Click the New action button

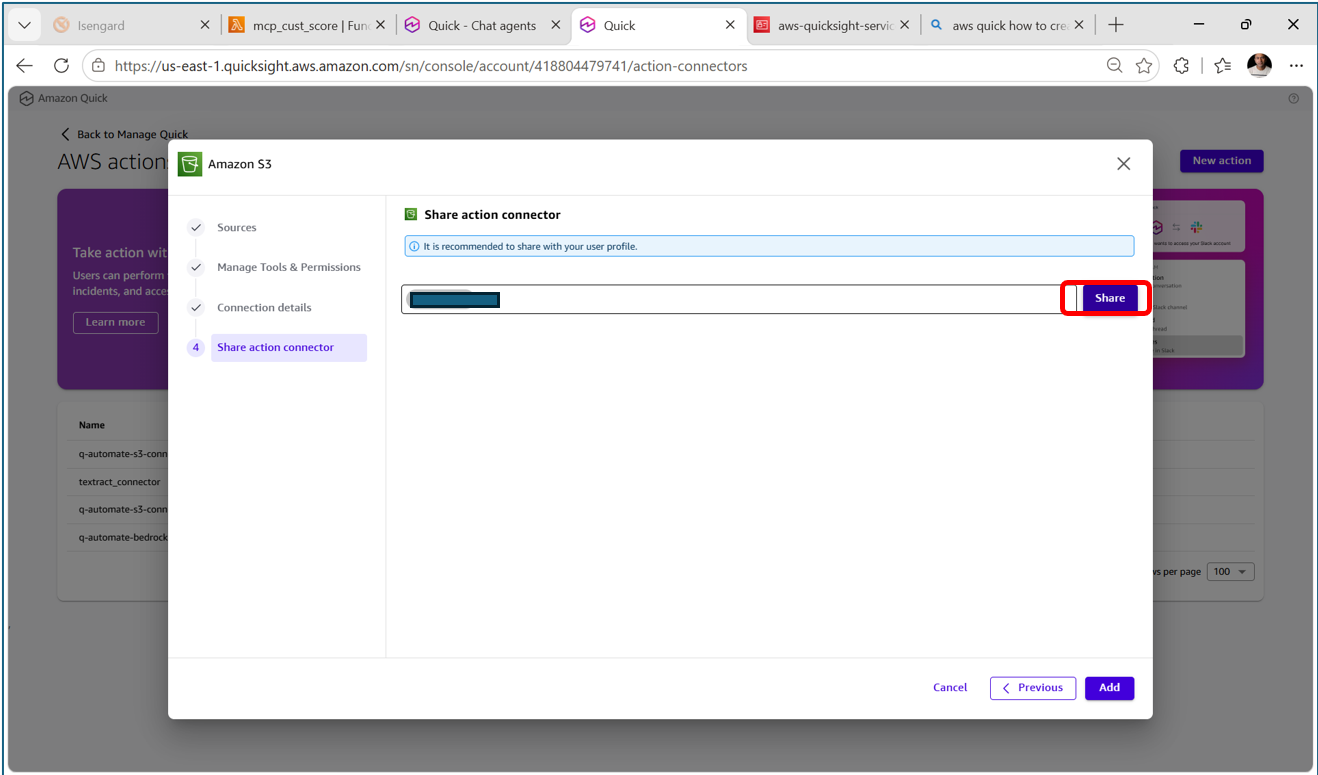click(x=1221, y=161)
